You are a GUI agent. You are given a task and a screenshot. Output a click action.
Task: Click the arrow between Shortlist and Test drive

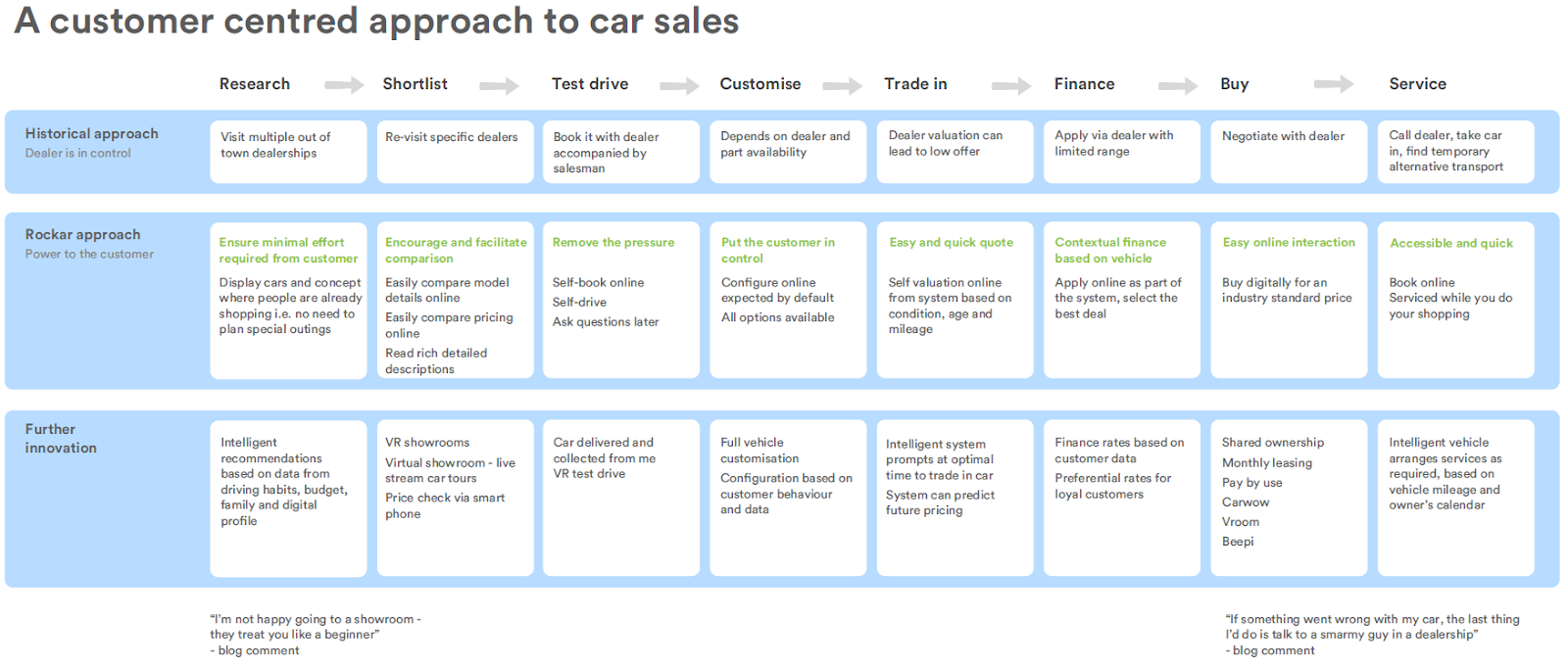click(499, 86)
